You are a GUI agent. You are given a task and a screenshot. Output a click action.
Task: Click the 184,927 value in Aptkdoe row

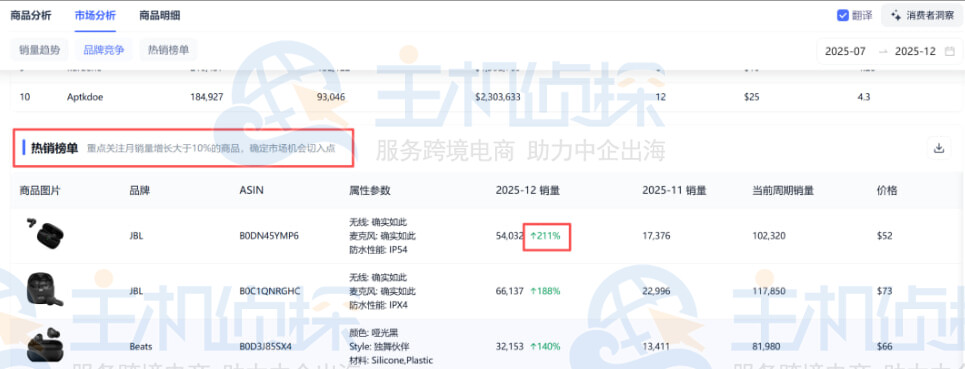207,97
